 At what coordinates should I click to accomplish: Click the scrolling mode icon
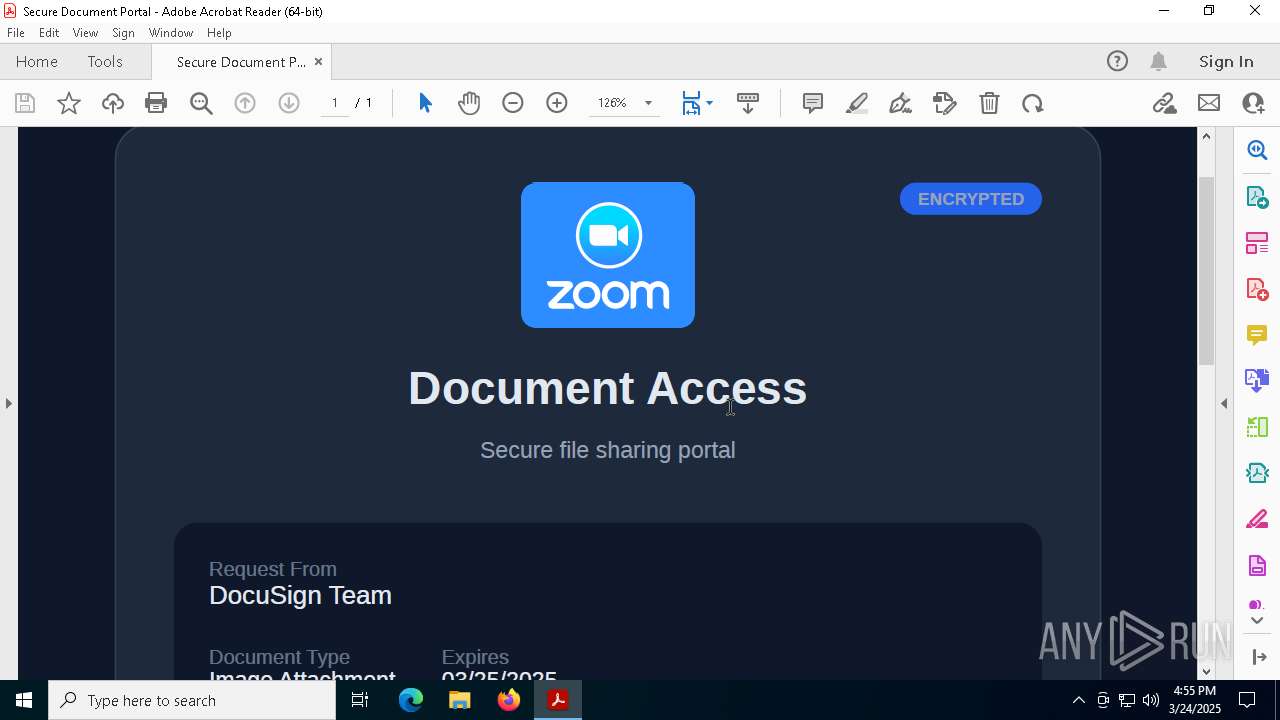tap(748, 103)
